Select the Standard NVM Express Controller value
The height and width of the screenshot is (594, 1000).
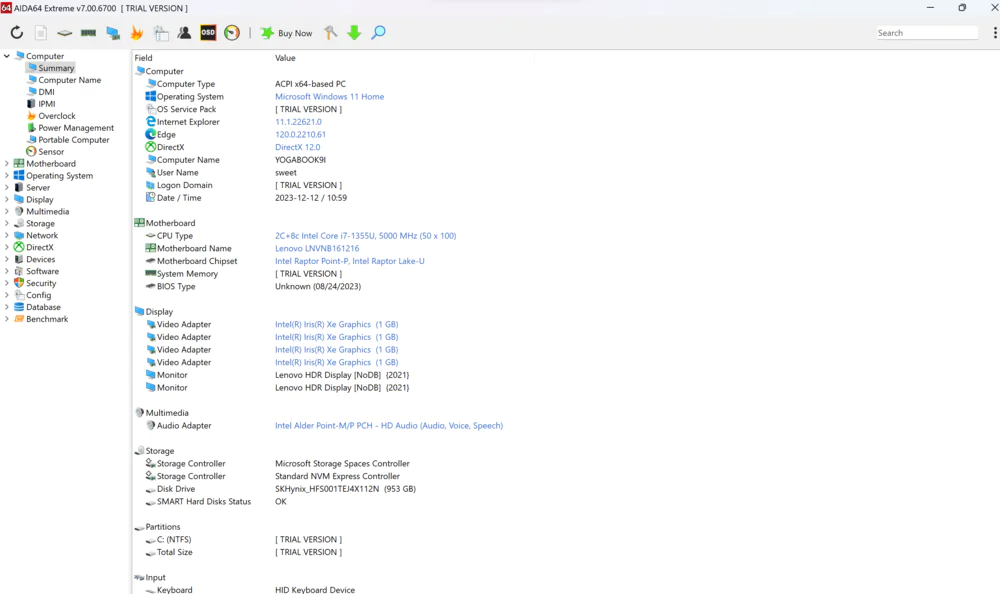pos(337,476)
